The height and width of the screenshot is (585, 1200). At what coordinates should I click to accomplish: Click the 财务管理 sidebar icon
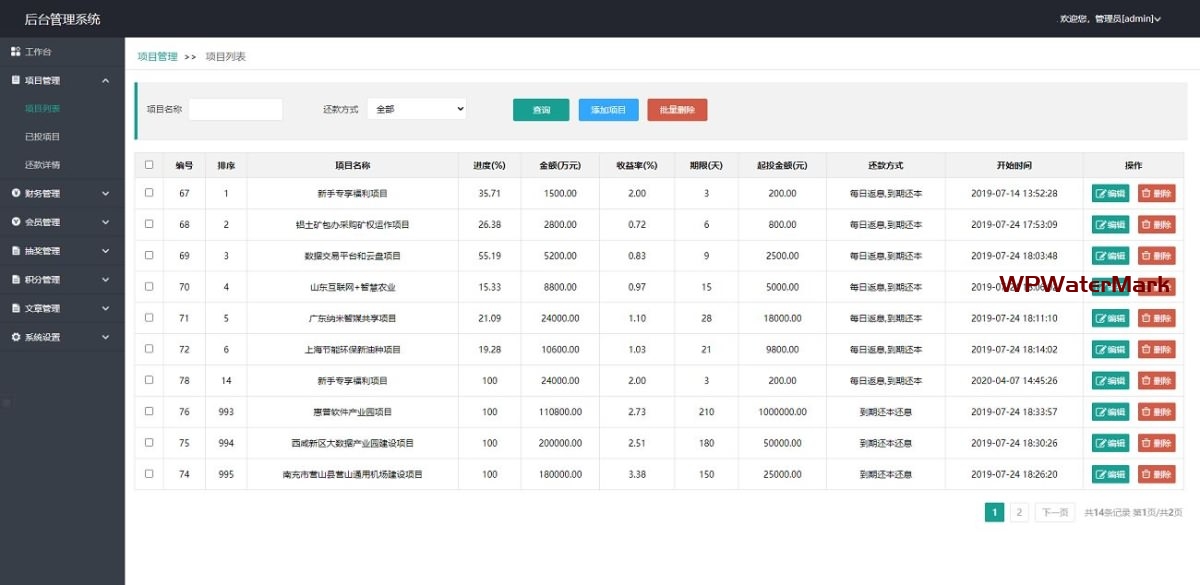point(16,193)
